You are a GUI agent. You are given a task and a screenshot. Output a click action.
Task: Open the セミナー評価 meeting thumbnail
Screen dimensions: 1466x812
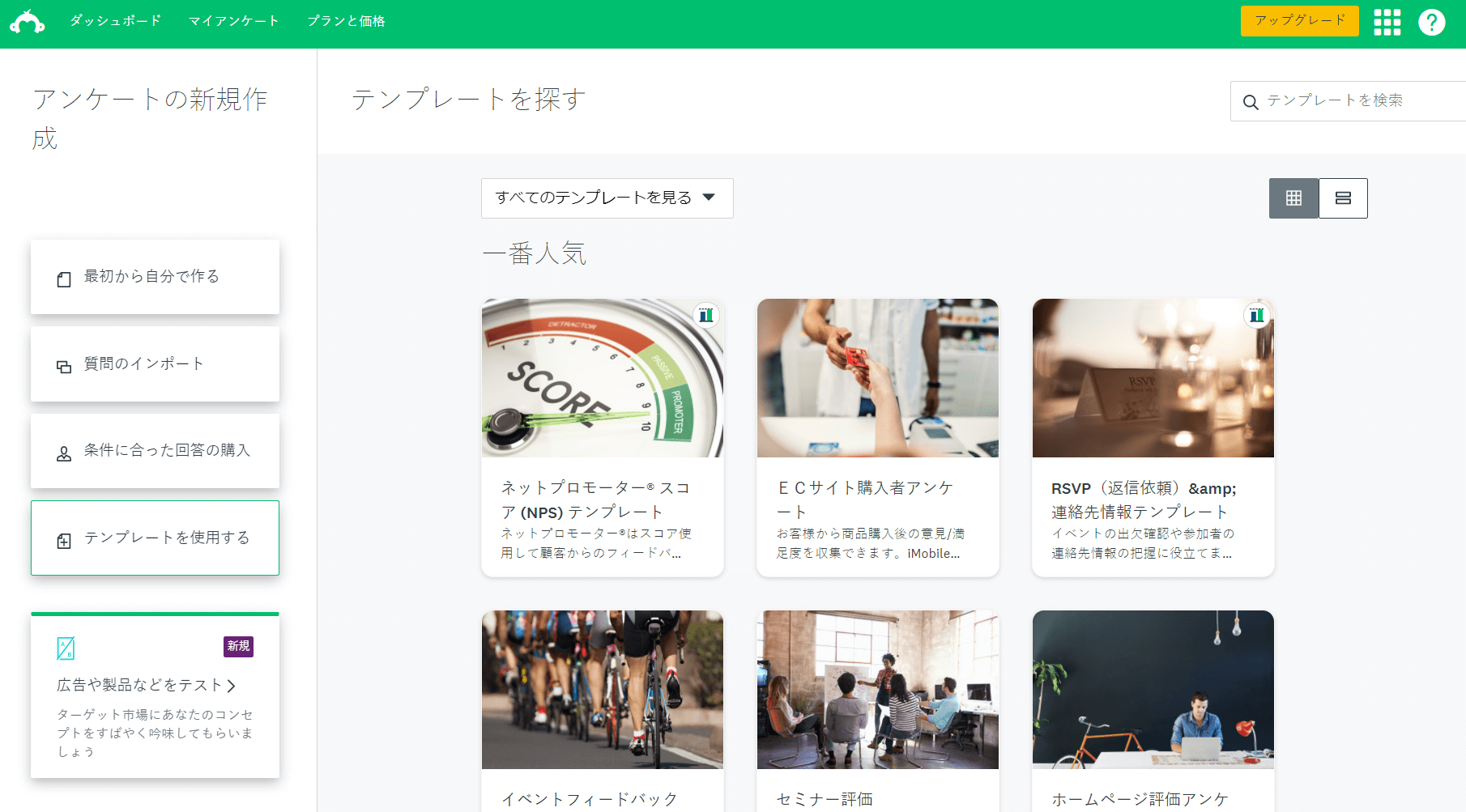coord(878,690)
